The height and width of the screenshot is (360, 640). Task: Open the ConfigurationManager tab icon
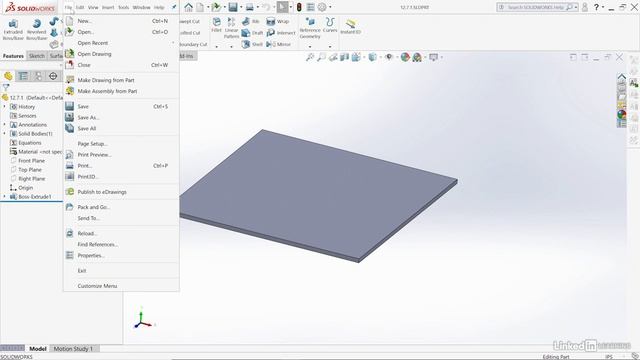(x=38, y=76)
